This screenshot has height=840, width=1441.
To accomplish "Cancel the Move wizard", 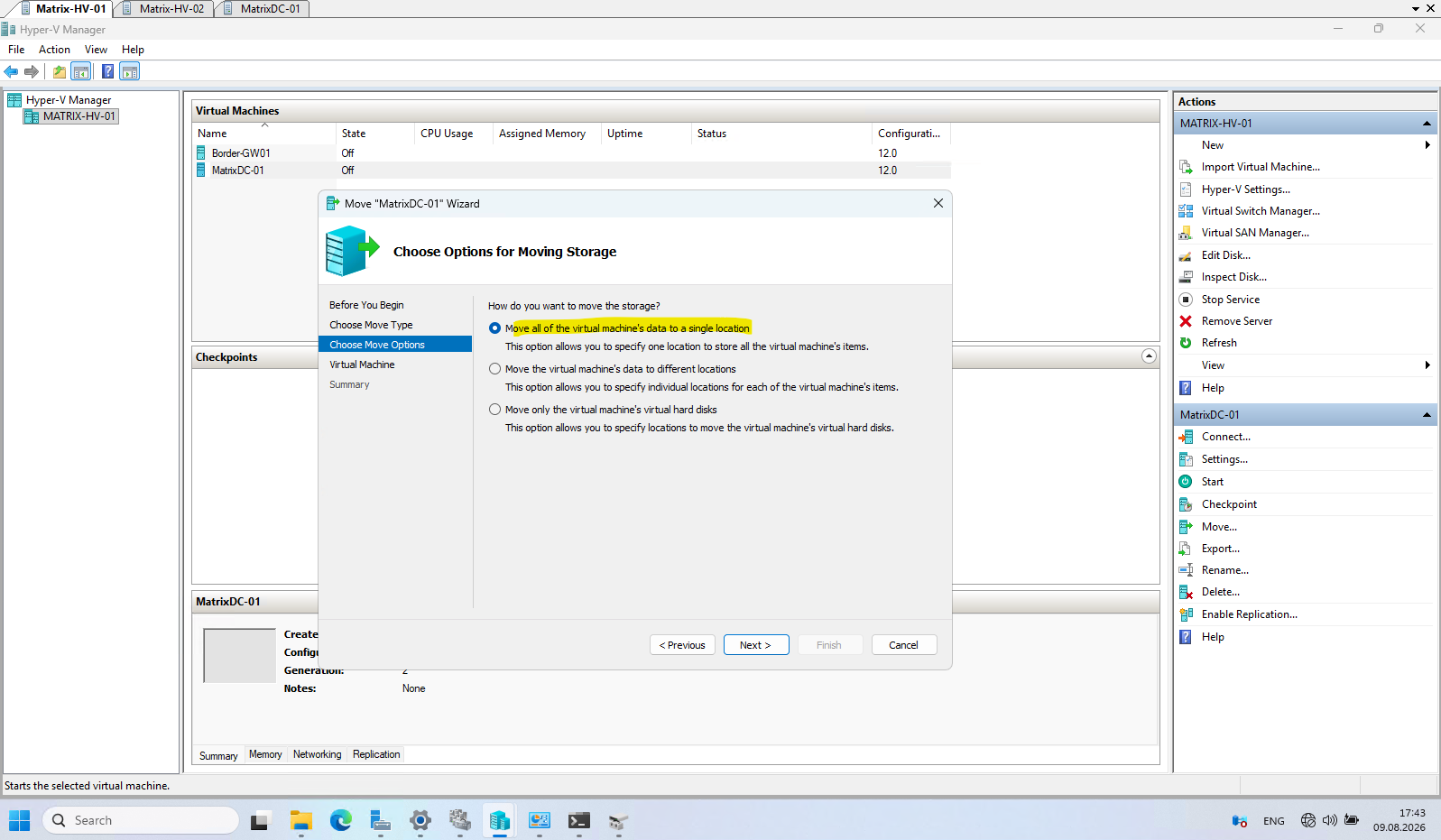I will click(904, 645).
